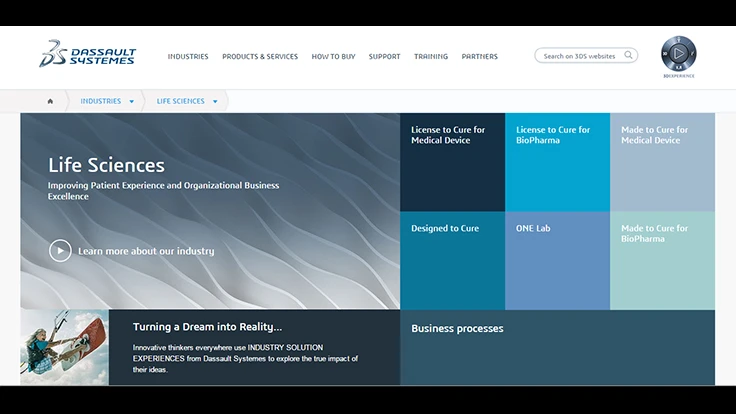Open the ONE Lab tile

tap(557, 260)
